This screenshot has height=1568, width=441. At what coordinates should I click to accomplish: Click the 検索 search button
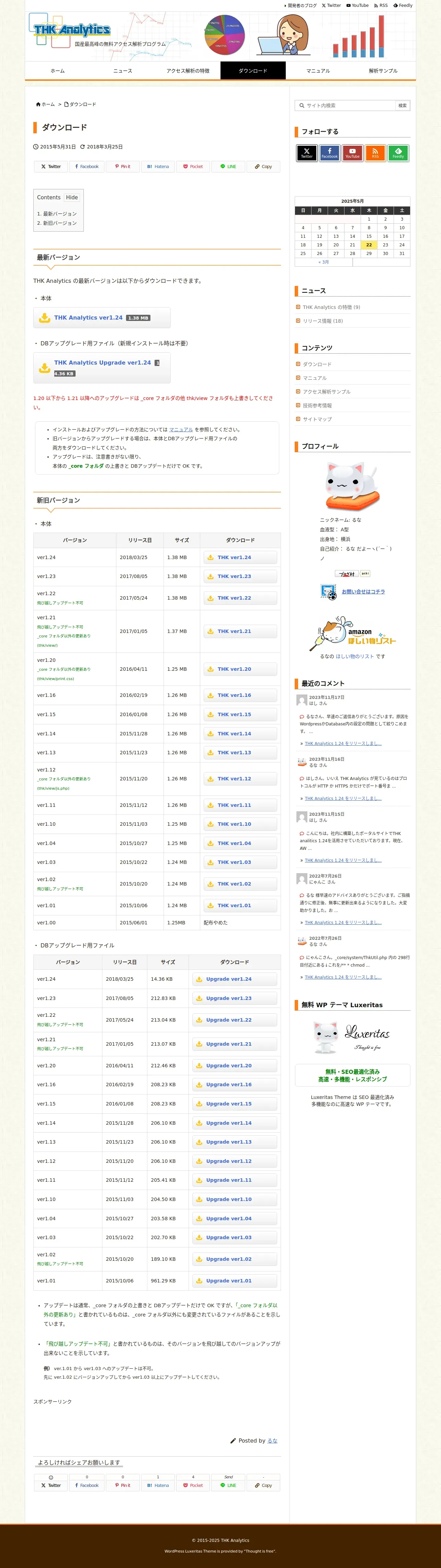[402, 105]
